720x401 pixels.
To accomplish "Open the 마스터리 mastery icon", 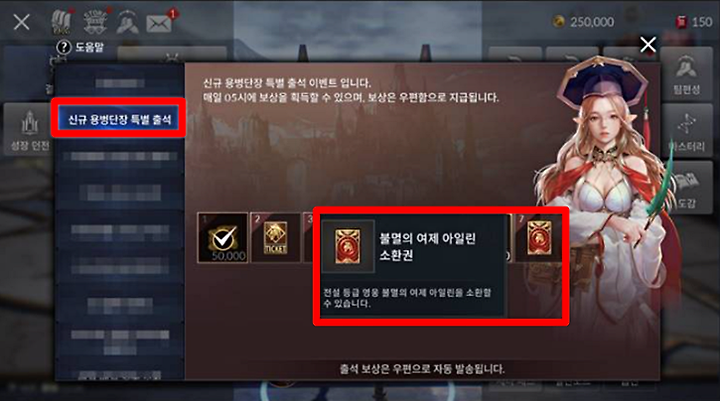I will pyautogui.click(x=686, y=131).
